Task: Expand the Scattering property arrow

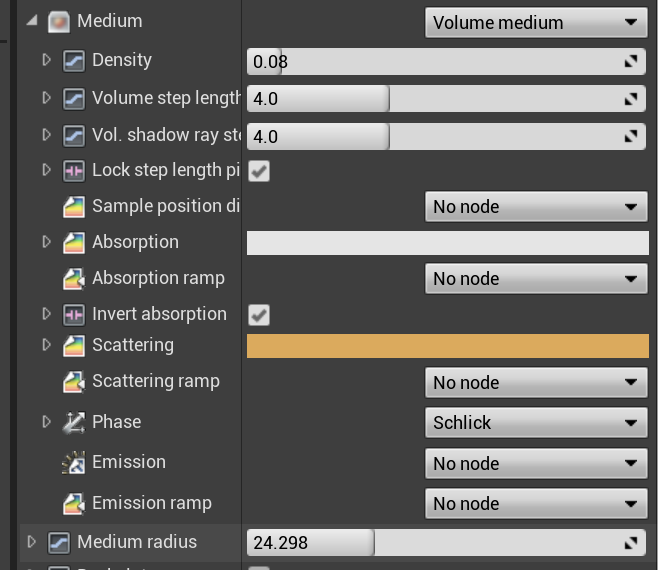Action: click(x=46, y=345)
